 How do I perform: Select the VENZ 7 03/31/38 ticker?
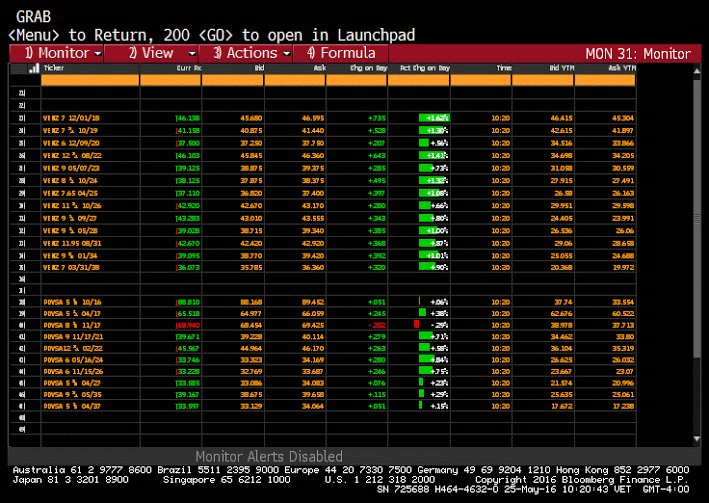click(71, 267)
